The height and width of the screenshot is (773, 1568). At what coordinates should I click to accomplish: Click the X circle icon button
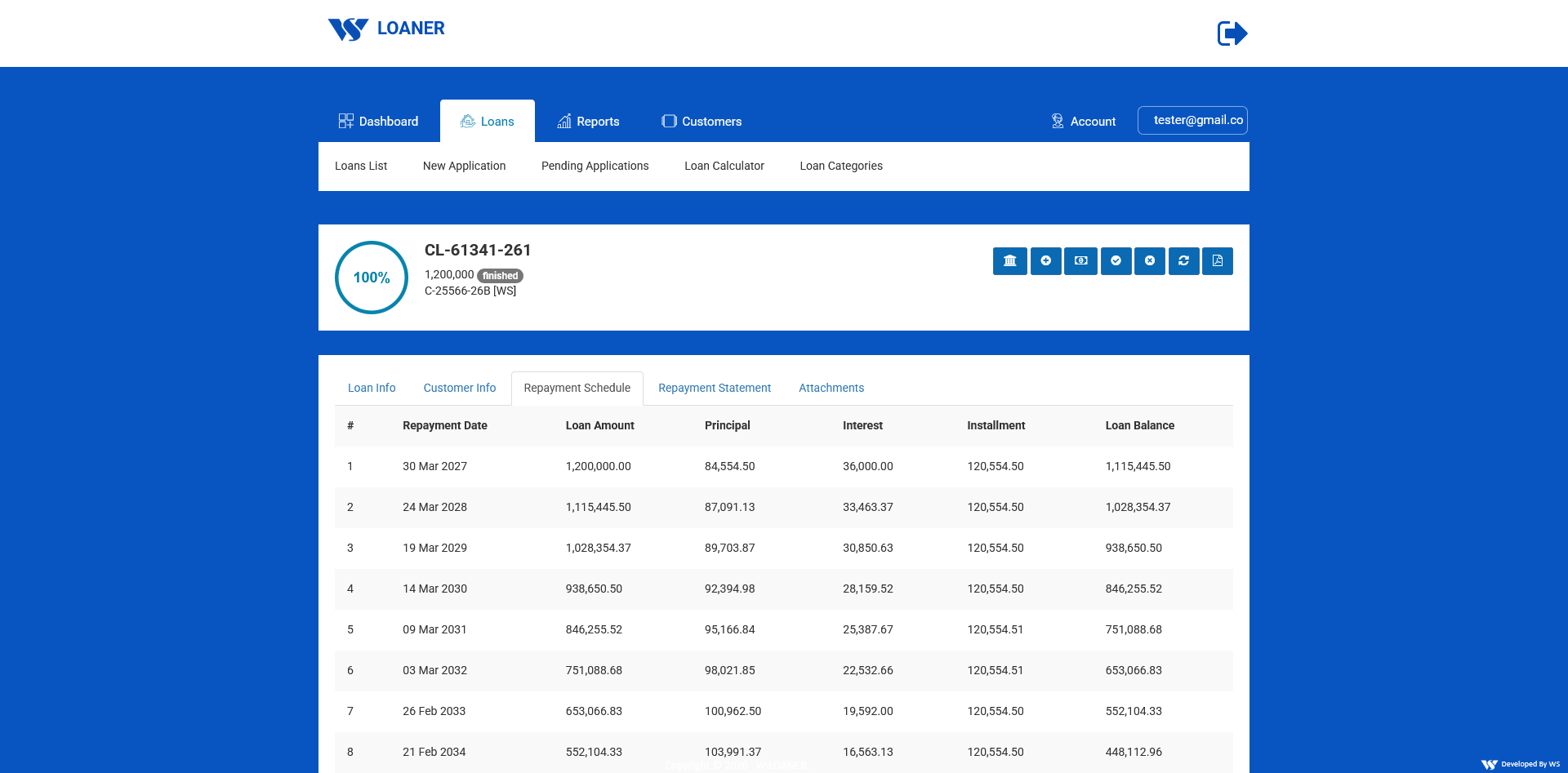[1150, 261]
